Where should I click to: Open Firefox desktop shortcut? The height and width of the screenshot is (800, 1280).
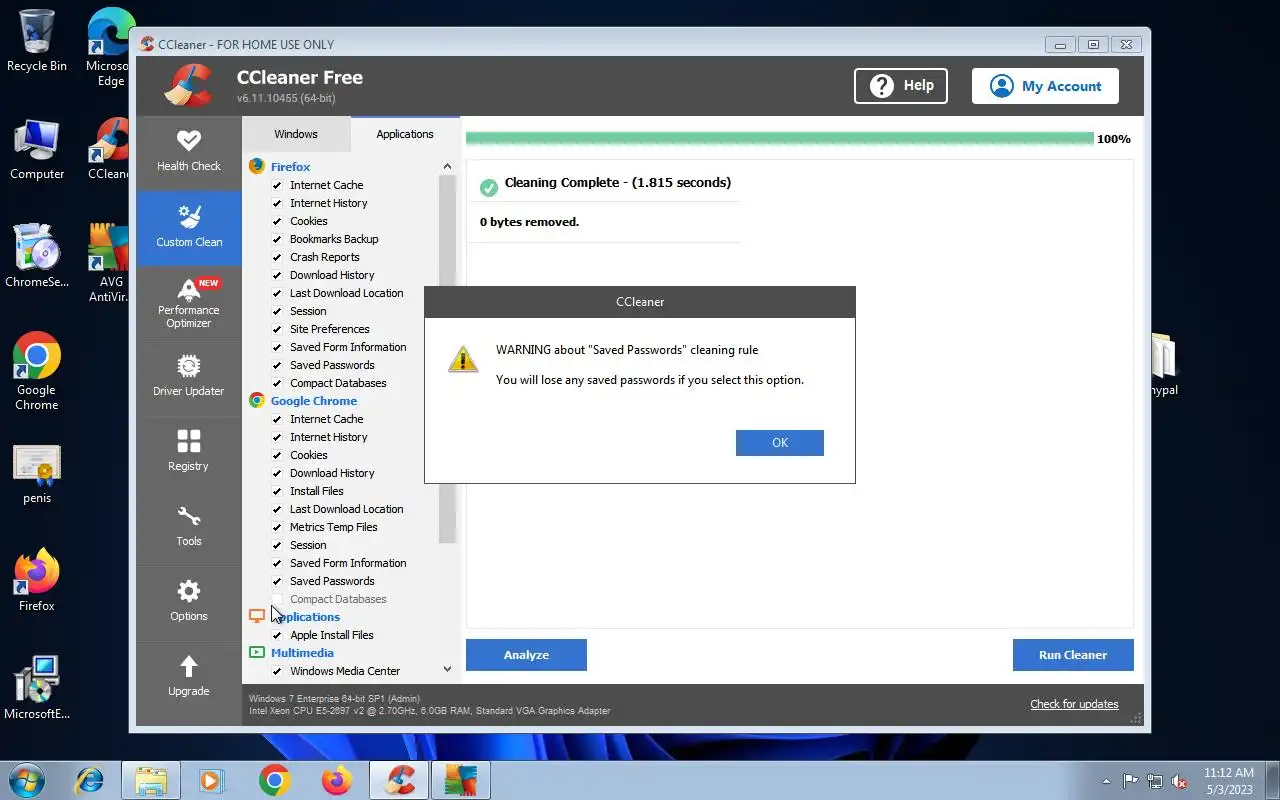click(x=37, y=580)
